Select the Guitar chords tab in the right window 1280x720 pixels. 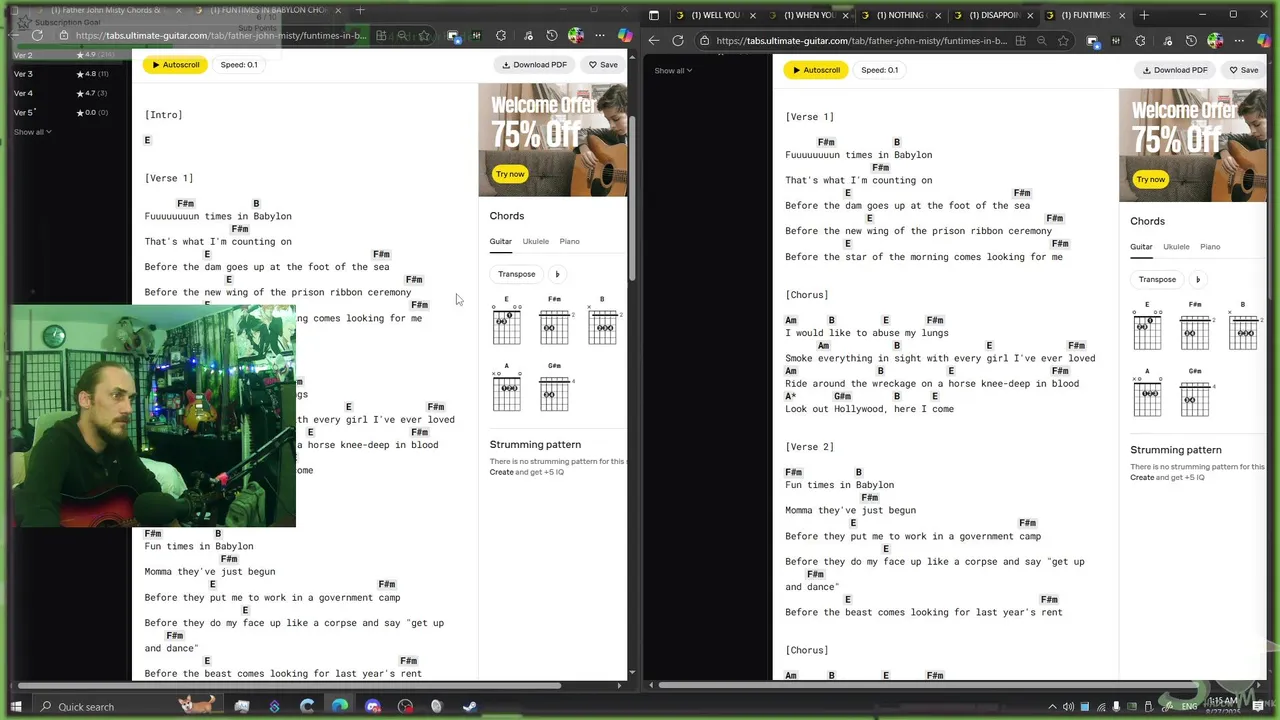tap(1141, 247)
